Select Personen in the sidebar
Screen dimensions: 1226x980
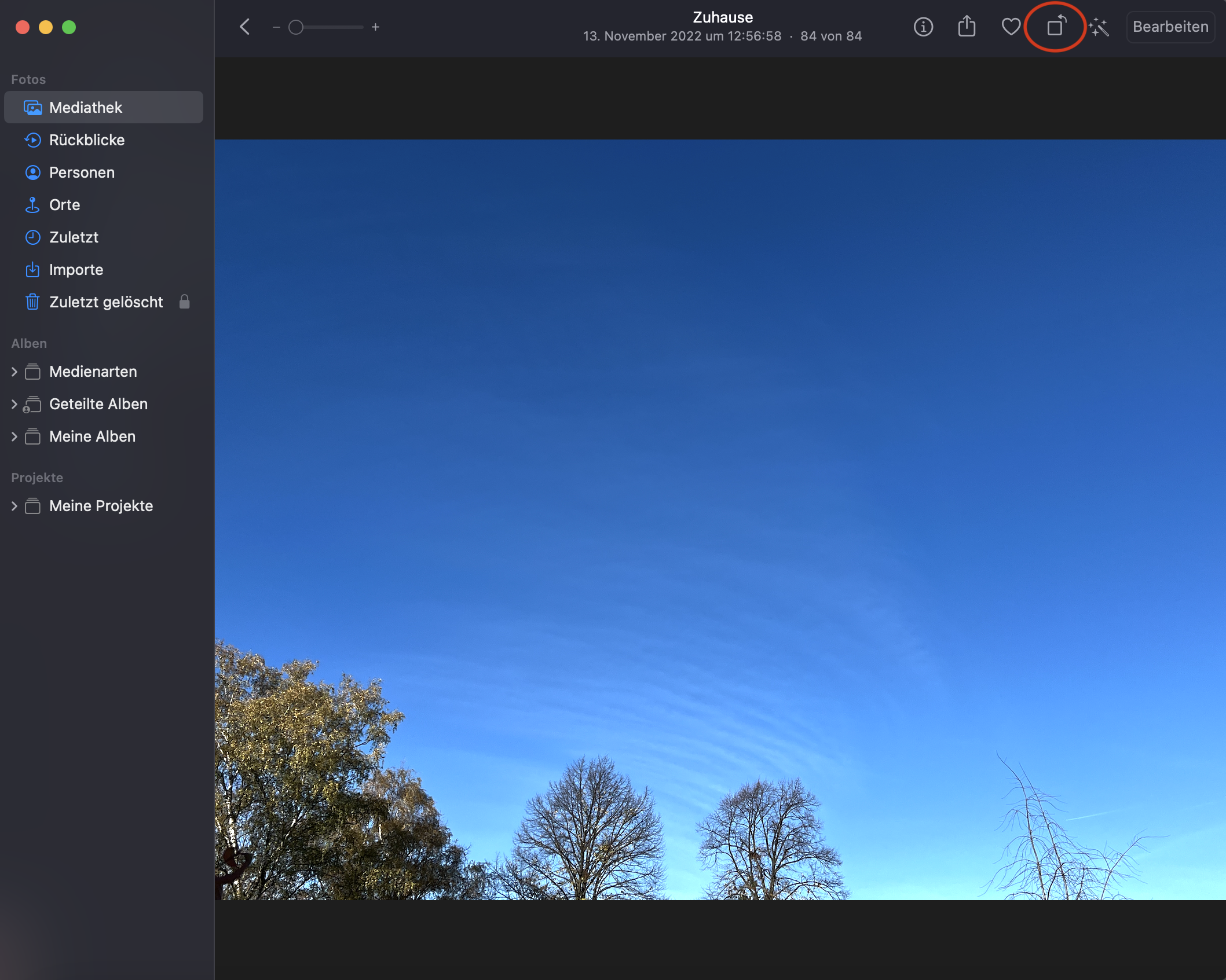coord(82,172)
